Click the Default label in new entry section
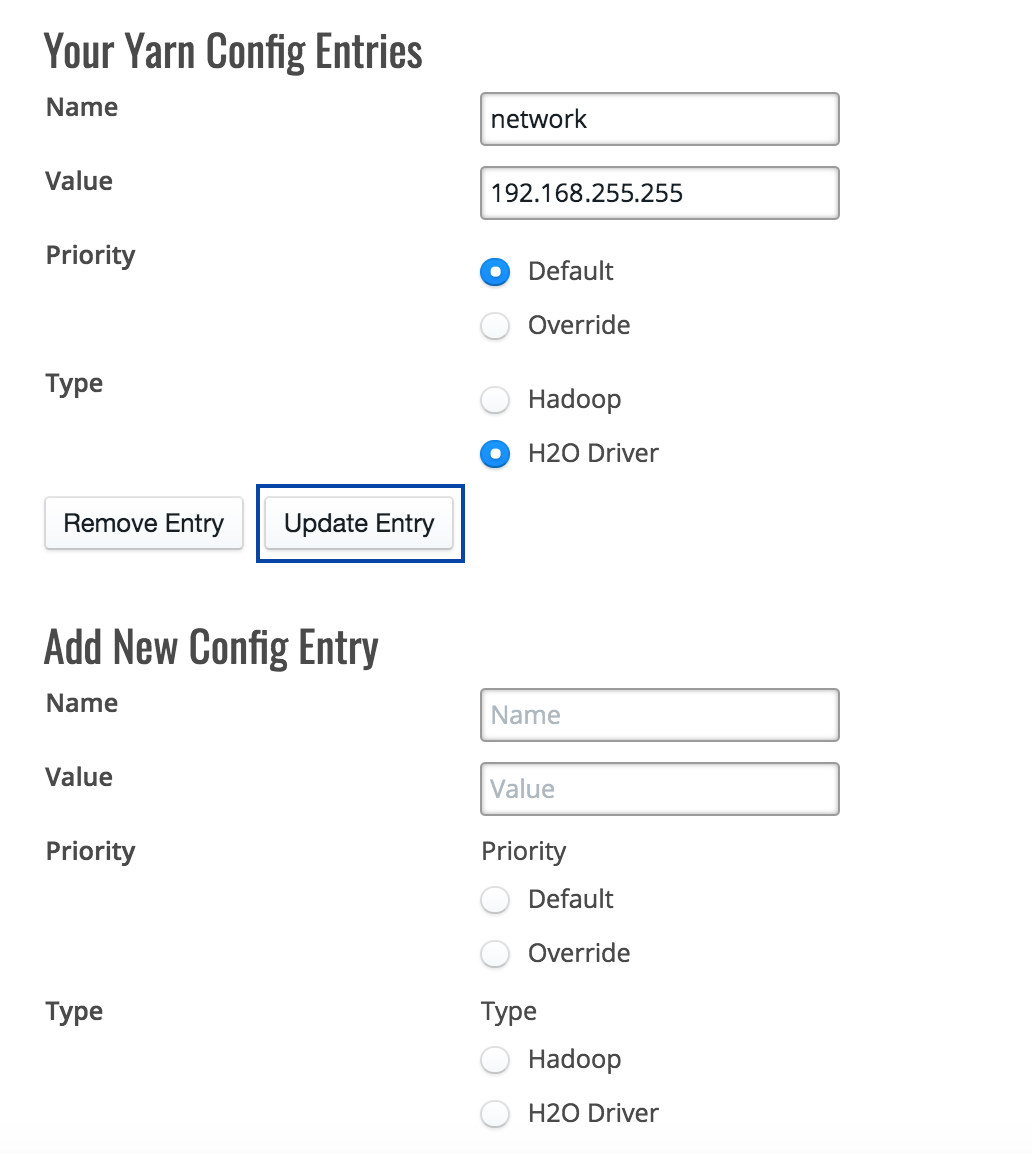Viewport: 1032px width, 1154px height. tap(570, 899)
